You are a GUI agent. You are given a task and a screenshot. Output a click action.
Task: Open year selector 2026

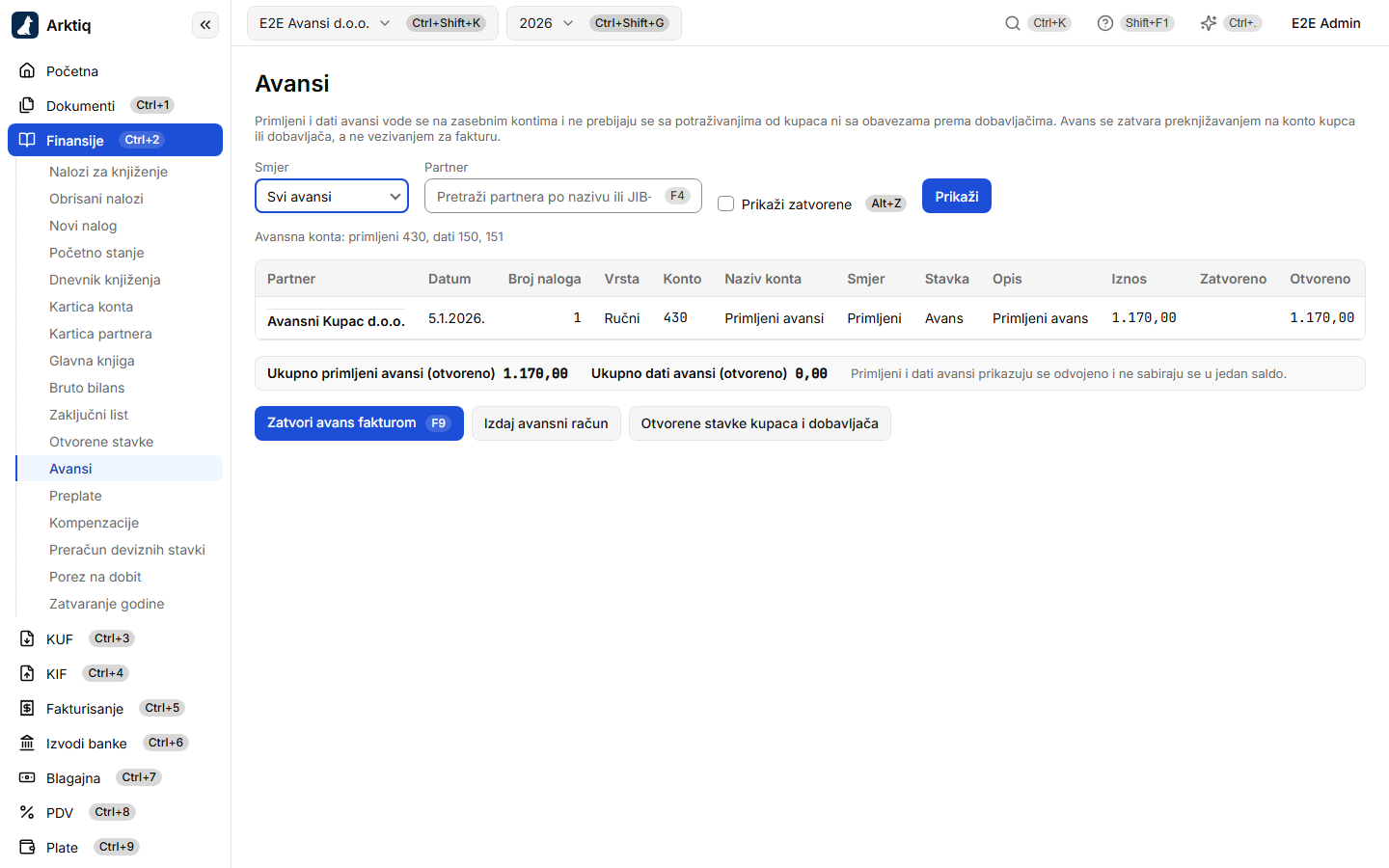coord(594,23)
